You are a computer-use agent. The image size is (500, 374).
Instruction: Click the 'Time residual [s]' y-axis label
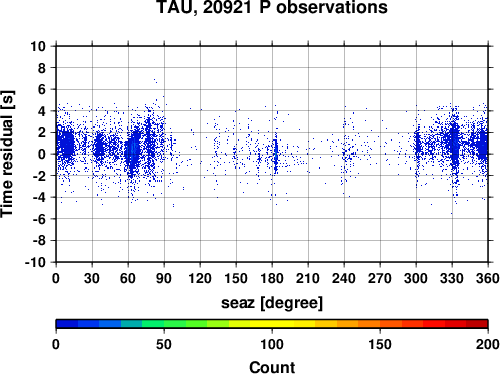[x=7, y=154]
